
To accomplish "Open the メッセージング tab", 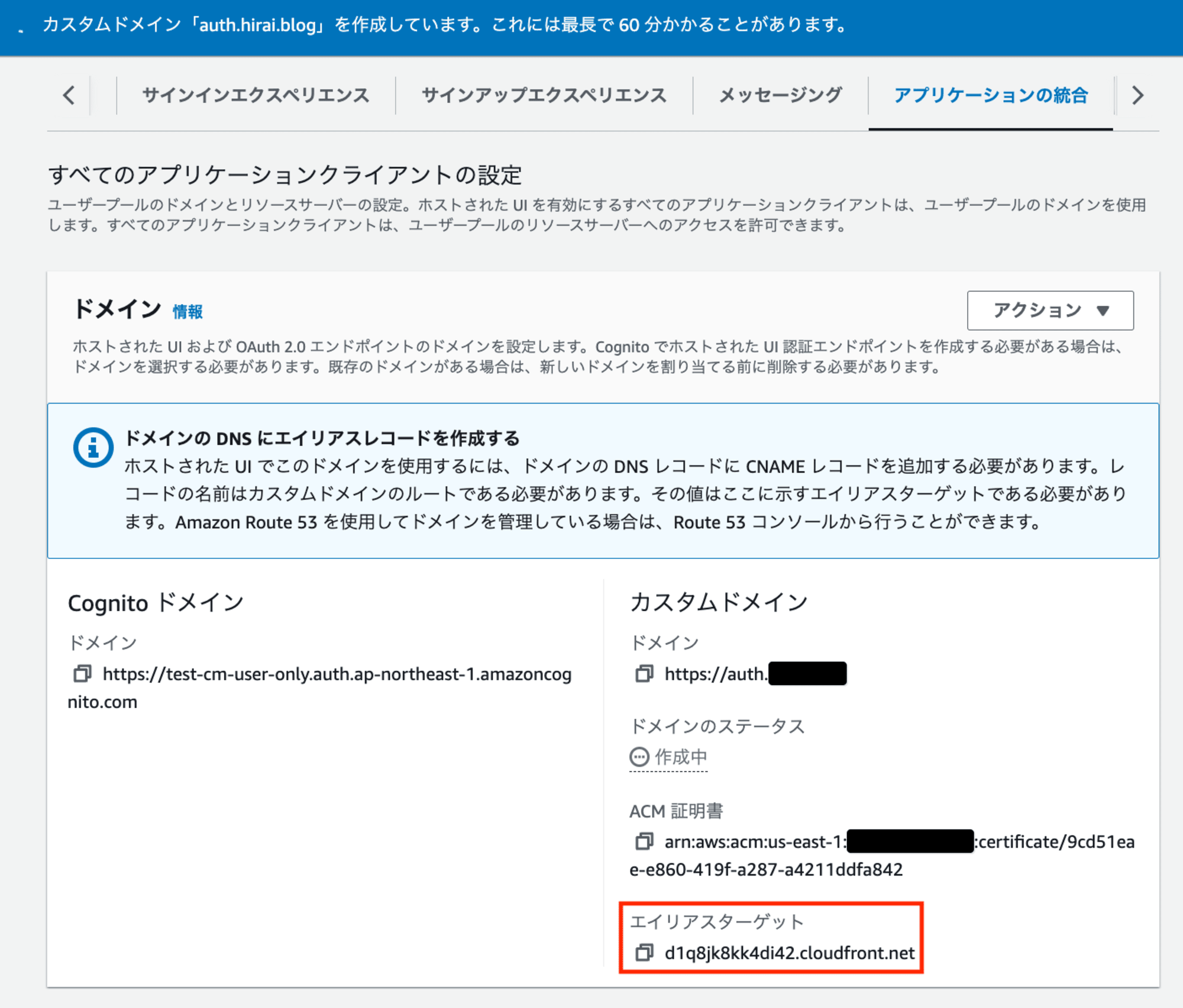I will [780, 95].
